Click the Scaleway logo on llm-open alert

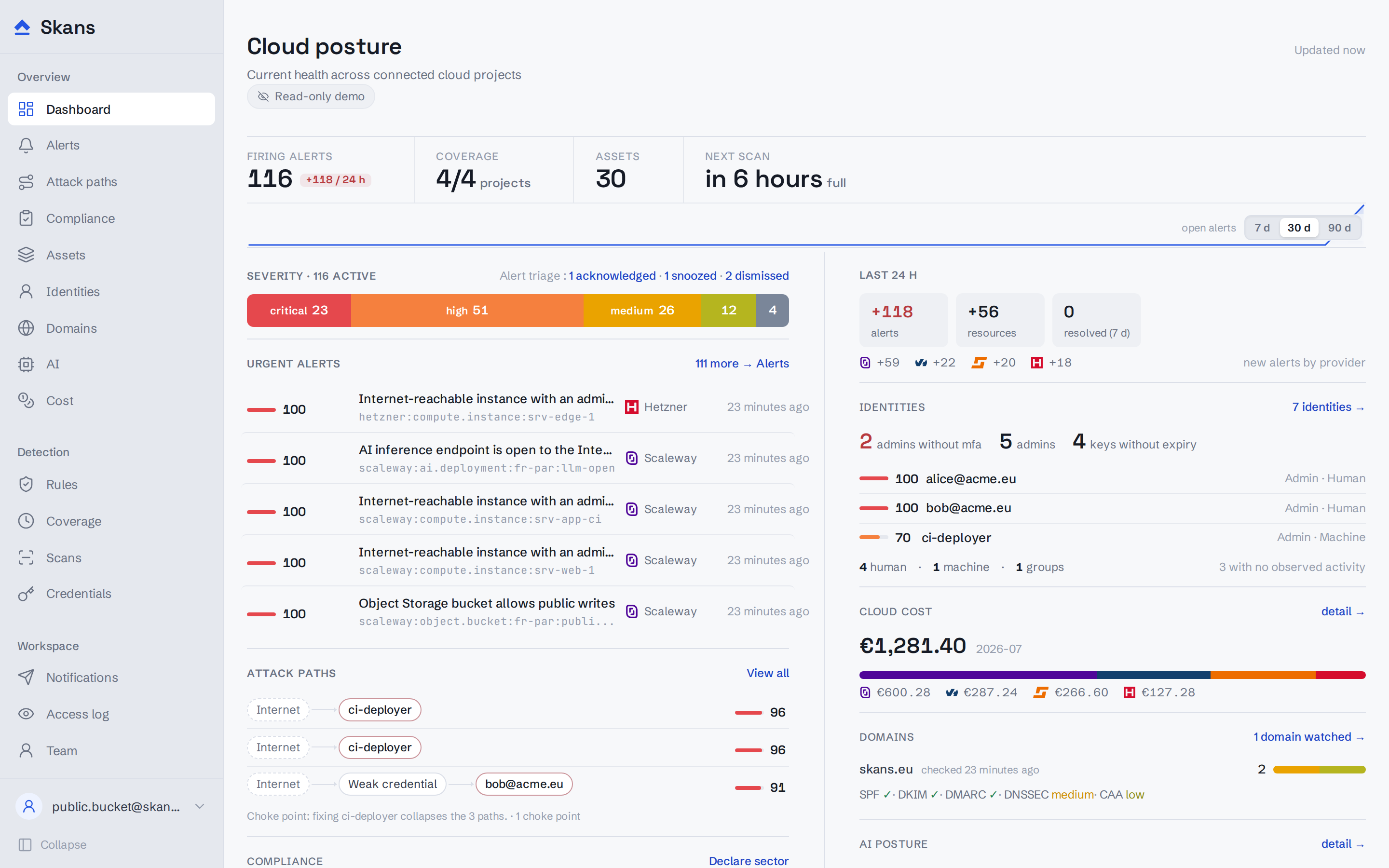[631, 458]
